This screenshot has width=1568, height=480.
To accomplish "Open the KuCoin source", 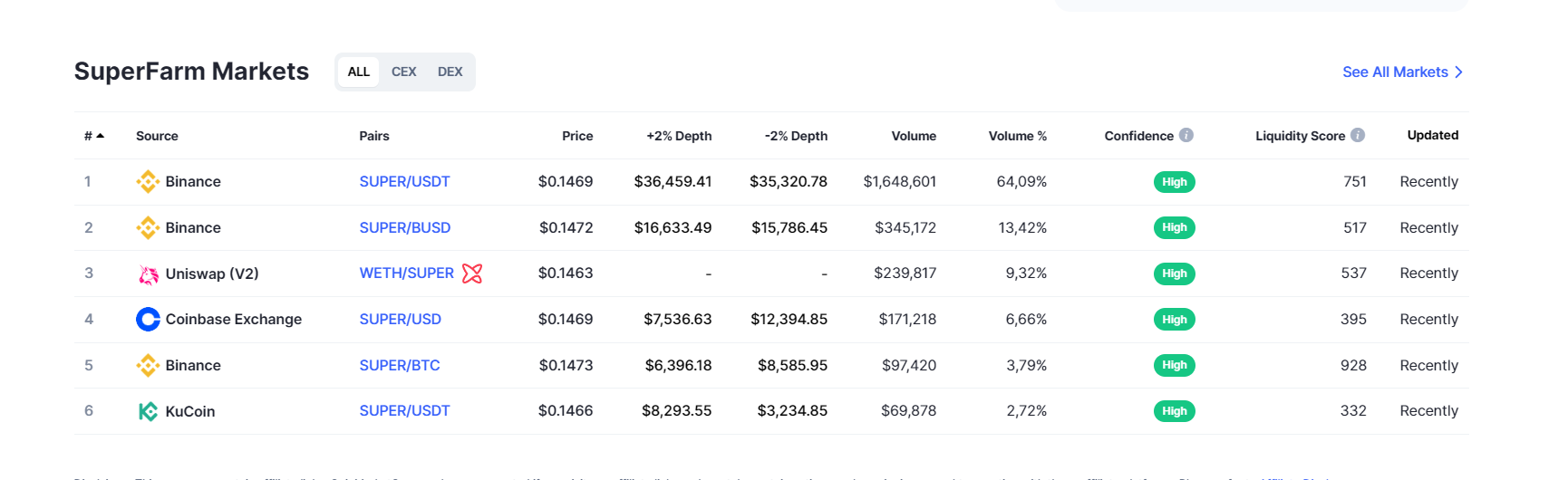I will (190, 412).
